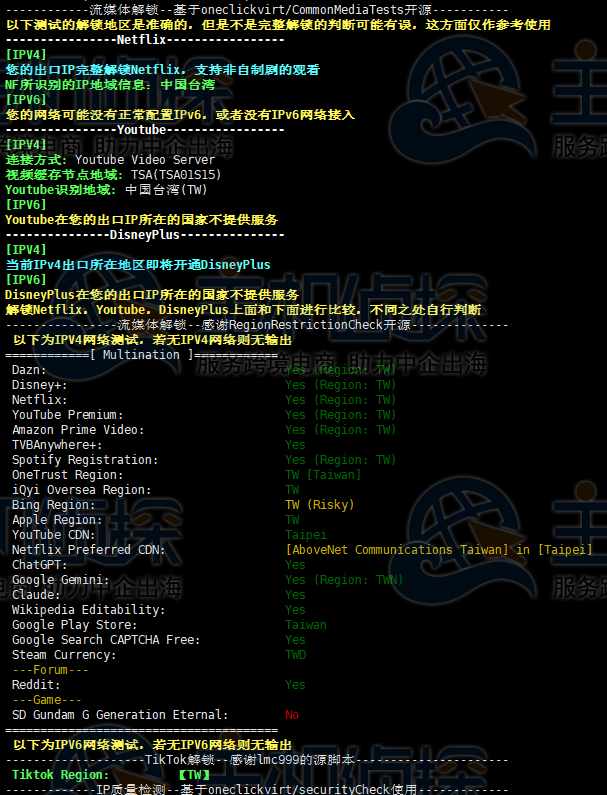The image size is (607, 795).
Task: Click the DisneyPlus section header
Action: coord(145,235)
